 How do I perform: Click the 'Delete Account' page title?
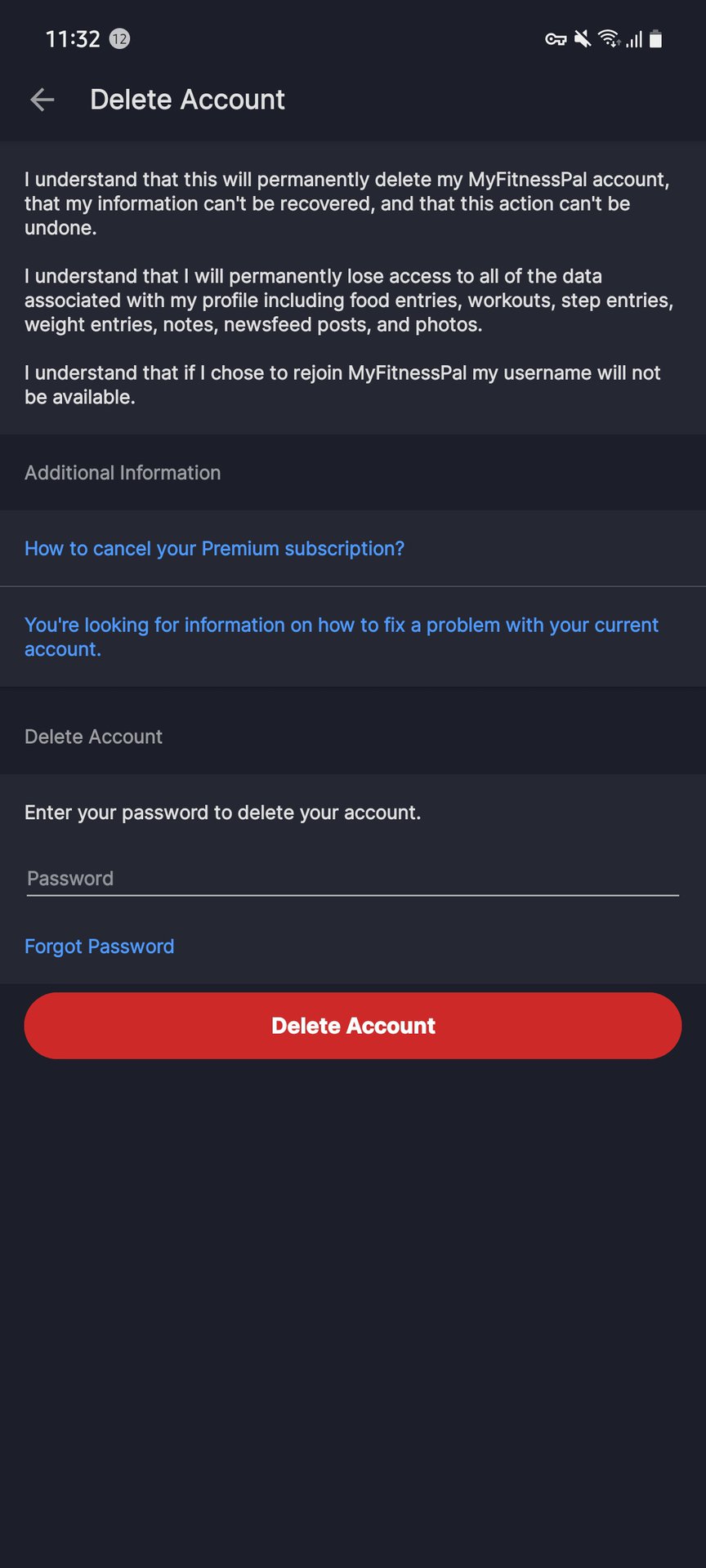187,100
